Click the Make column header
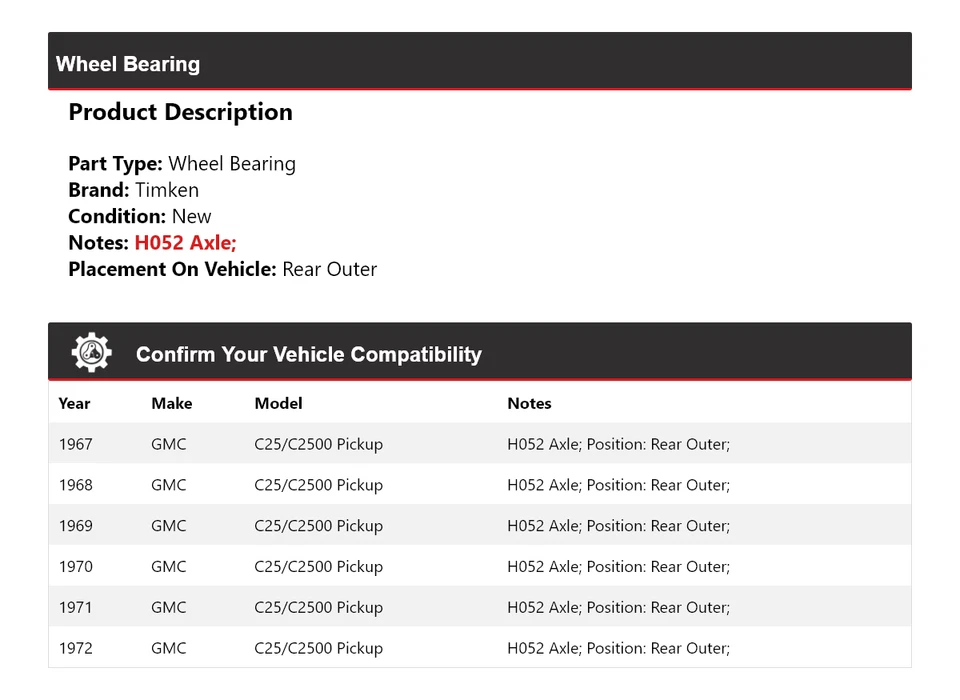This screenshot has width=960, height=700. (x=172, y=403)
